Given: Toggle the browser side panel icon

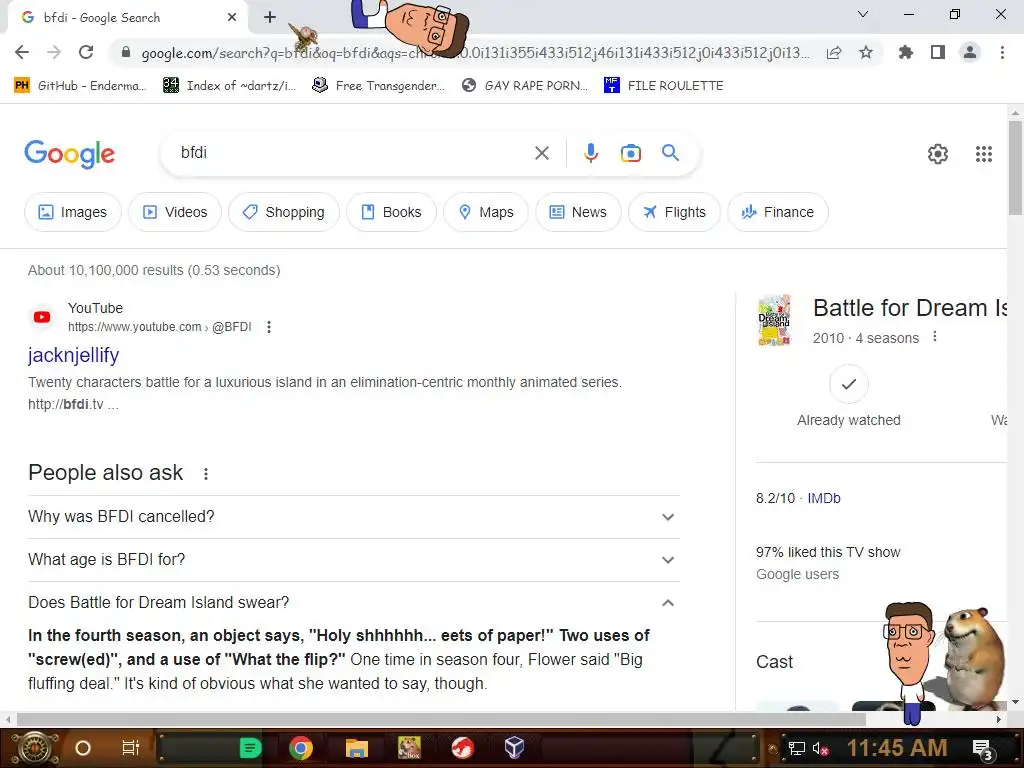Looking at the screenshot, I should [x=938, y=52].
